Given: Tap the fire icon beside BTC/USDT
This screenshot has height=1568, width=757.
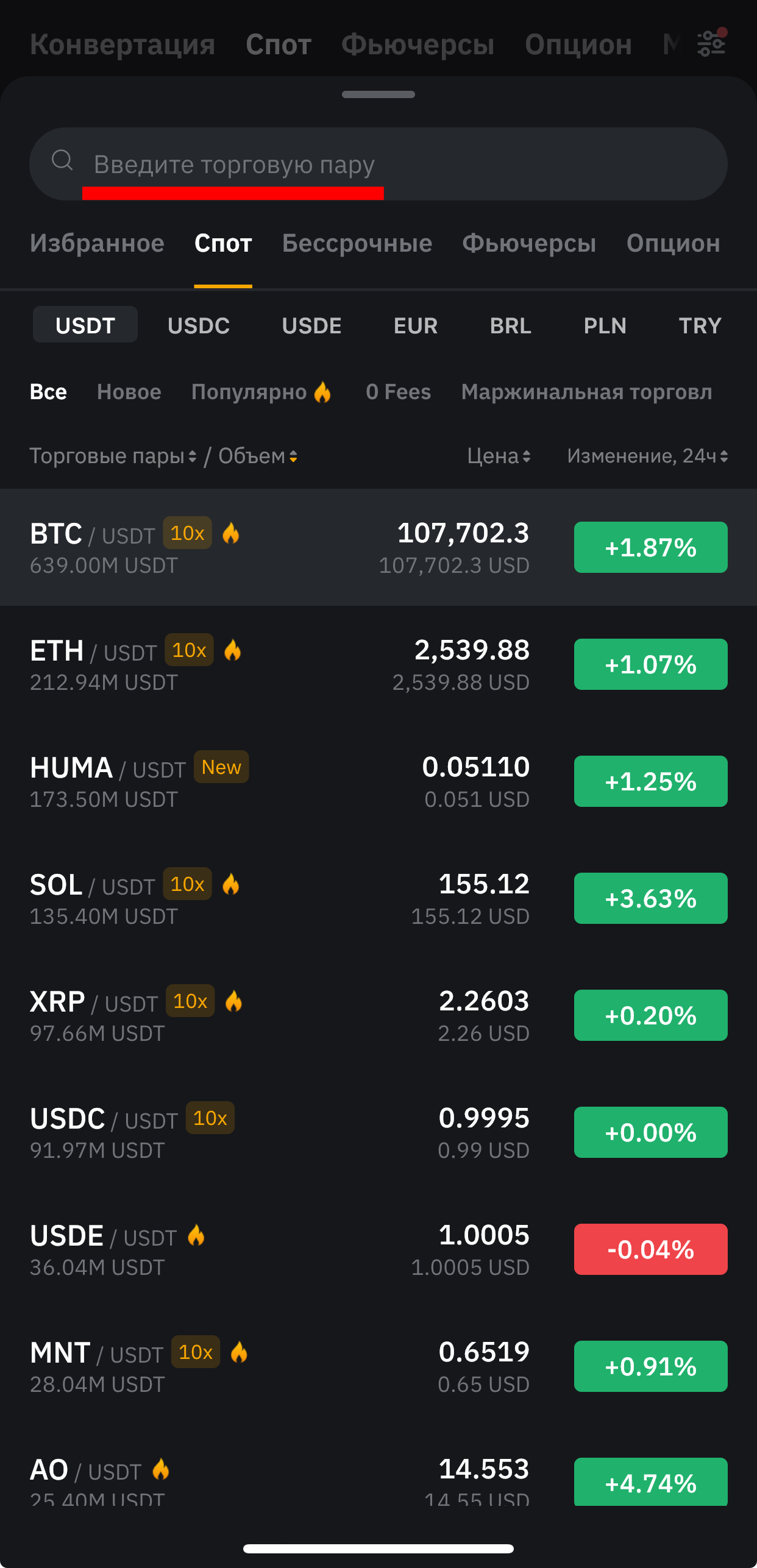Looking at the screenshot, I should point(231,533).
